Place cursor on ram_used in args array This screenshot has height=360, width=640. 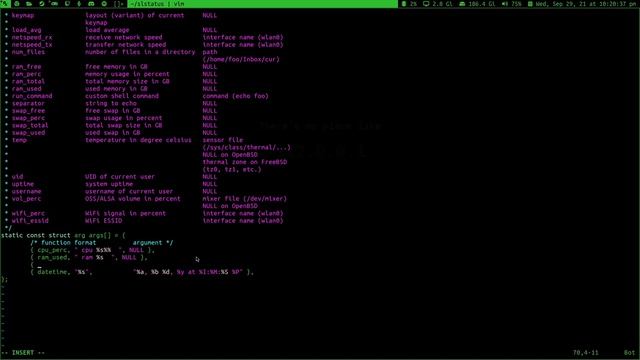[x=52, y=258]
